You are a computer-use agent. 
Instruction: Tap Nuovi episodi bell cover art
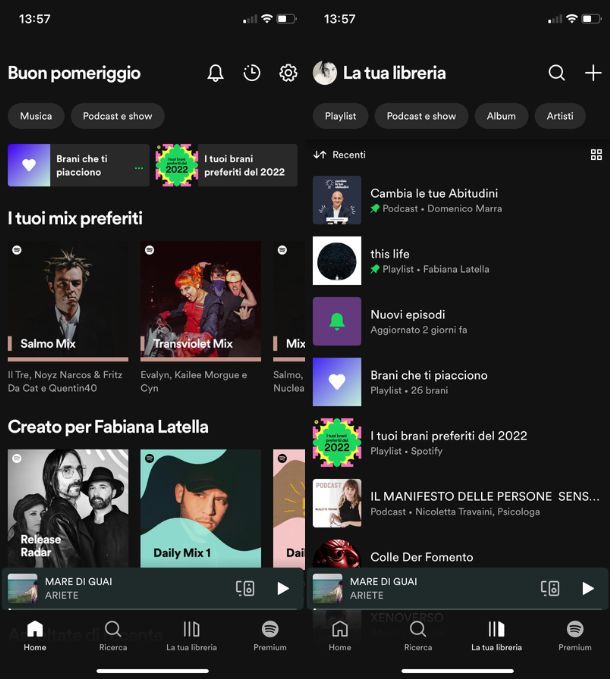click(337, 321)
